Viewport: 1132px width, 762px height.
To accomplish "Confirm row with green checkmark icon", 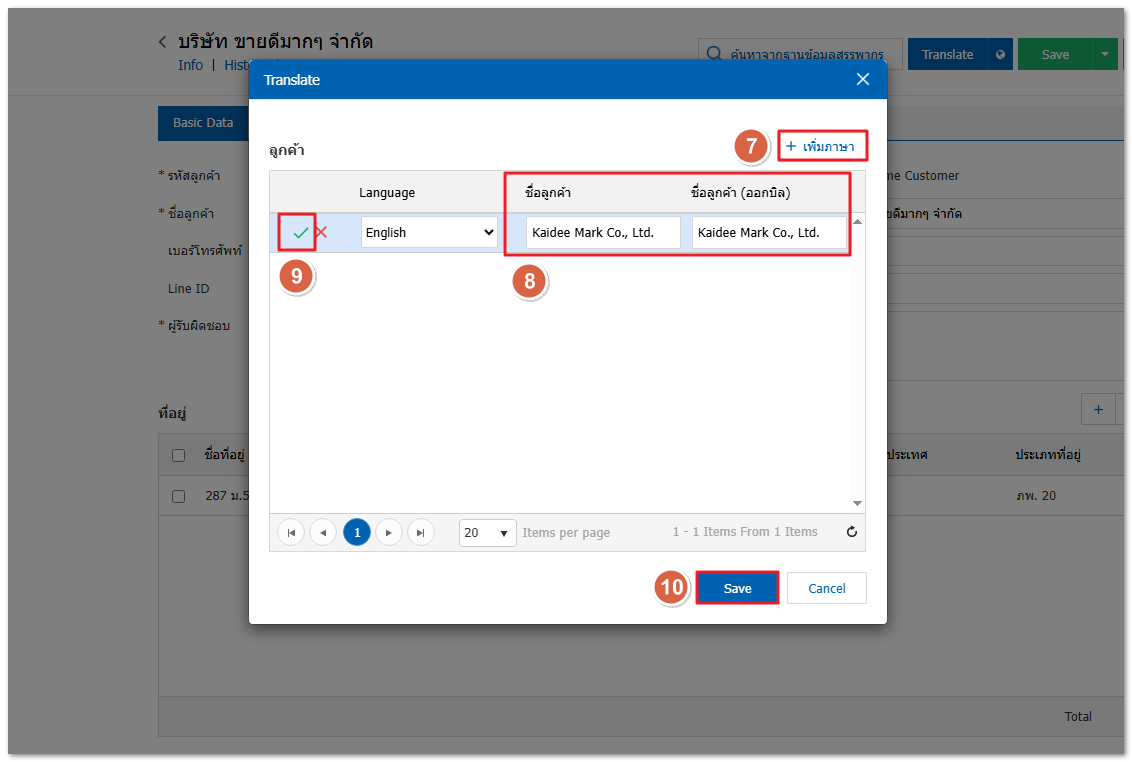I will point(300,233).
